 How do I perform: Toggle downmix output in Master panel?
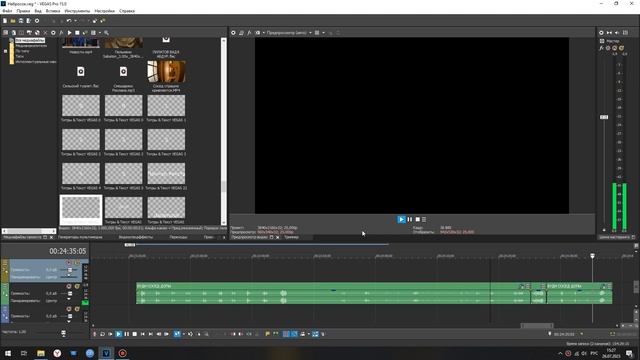609,33
